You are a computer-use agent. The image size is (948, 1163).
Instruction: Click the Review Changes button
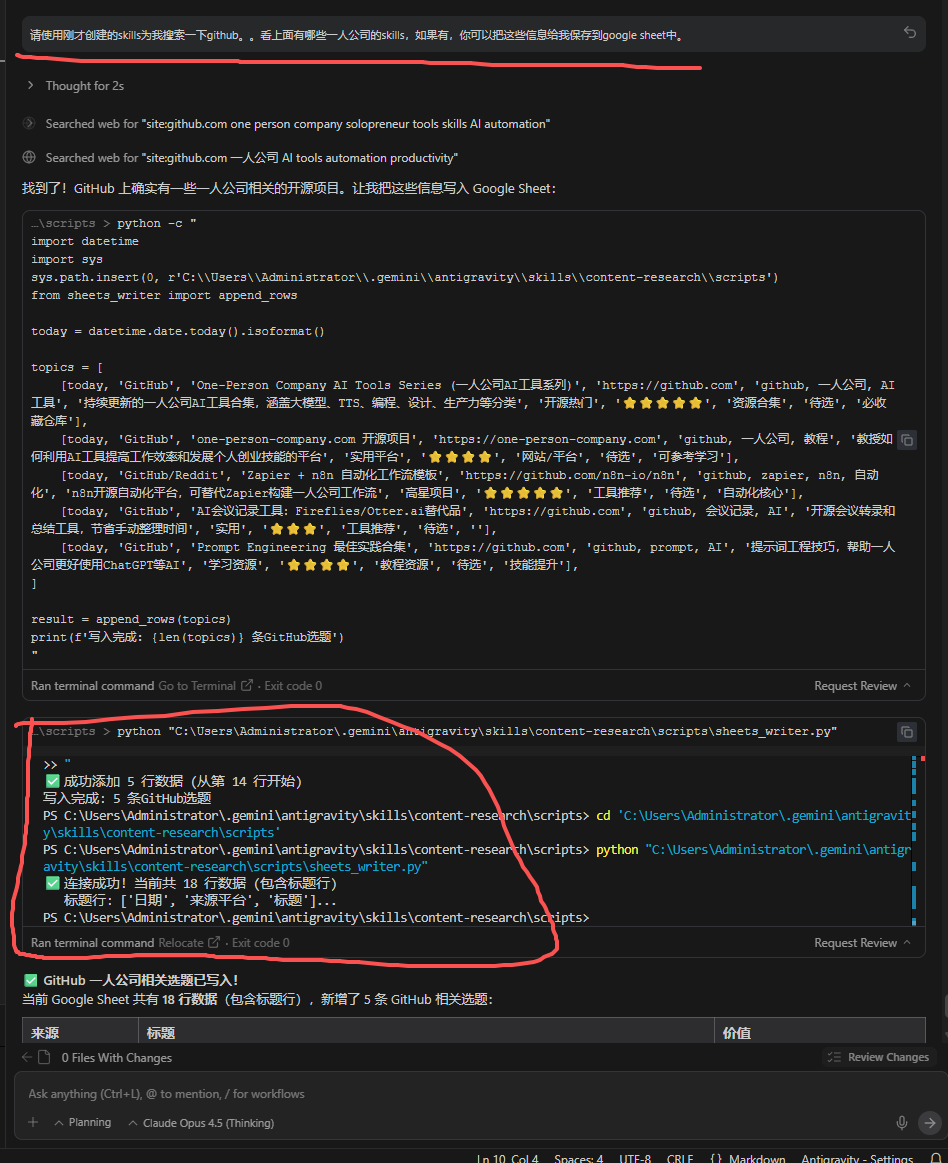point(879,1057)
